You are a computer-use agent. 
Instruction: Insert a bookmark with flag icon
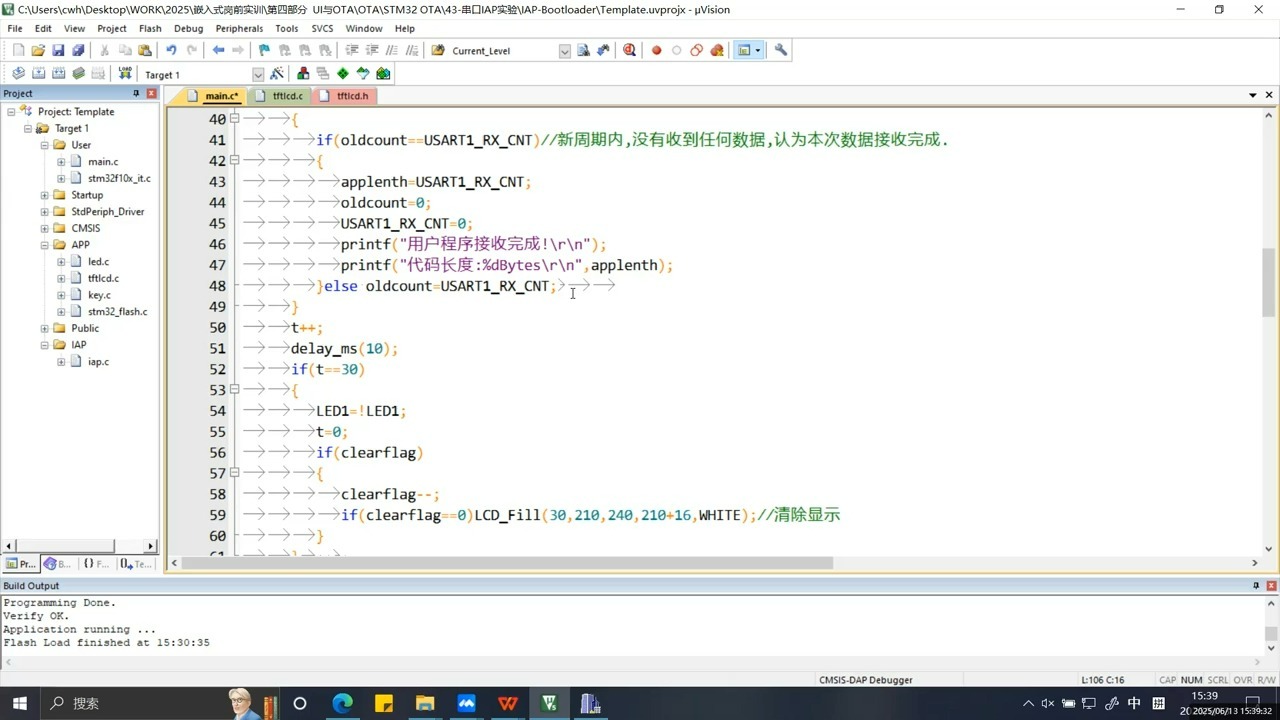[x=264, y=50]
